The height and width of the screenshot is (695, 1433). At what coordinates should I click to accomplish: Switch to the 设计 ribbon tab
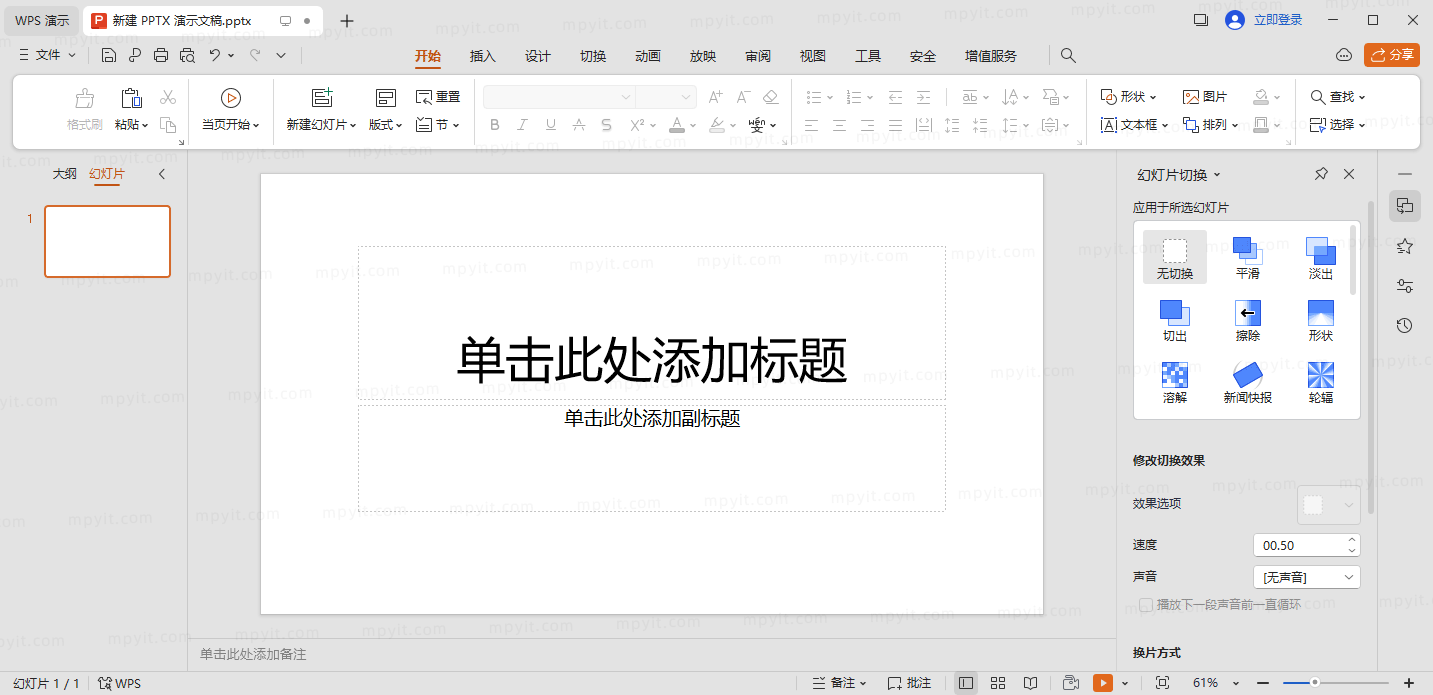point(538,56)
